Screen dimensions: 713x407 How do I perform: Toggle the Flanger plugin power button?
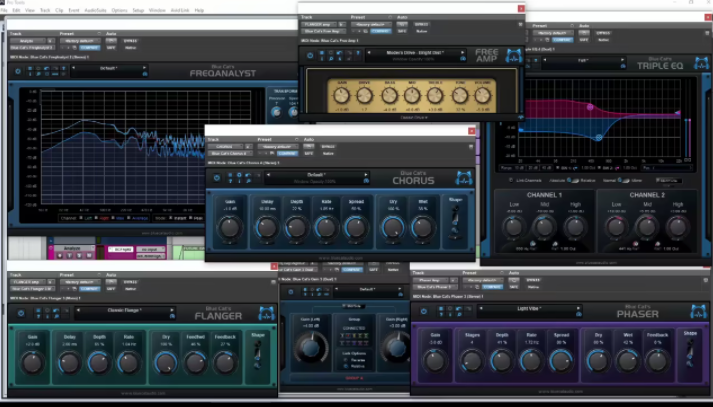21,313
